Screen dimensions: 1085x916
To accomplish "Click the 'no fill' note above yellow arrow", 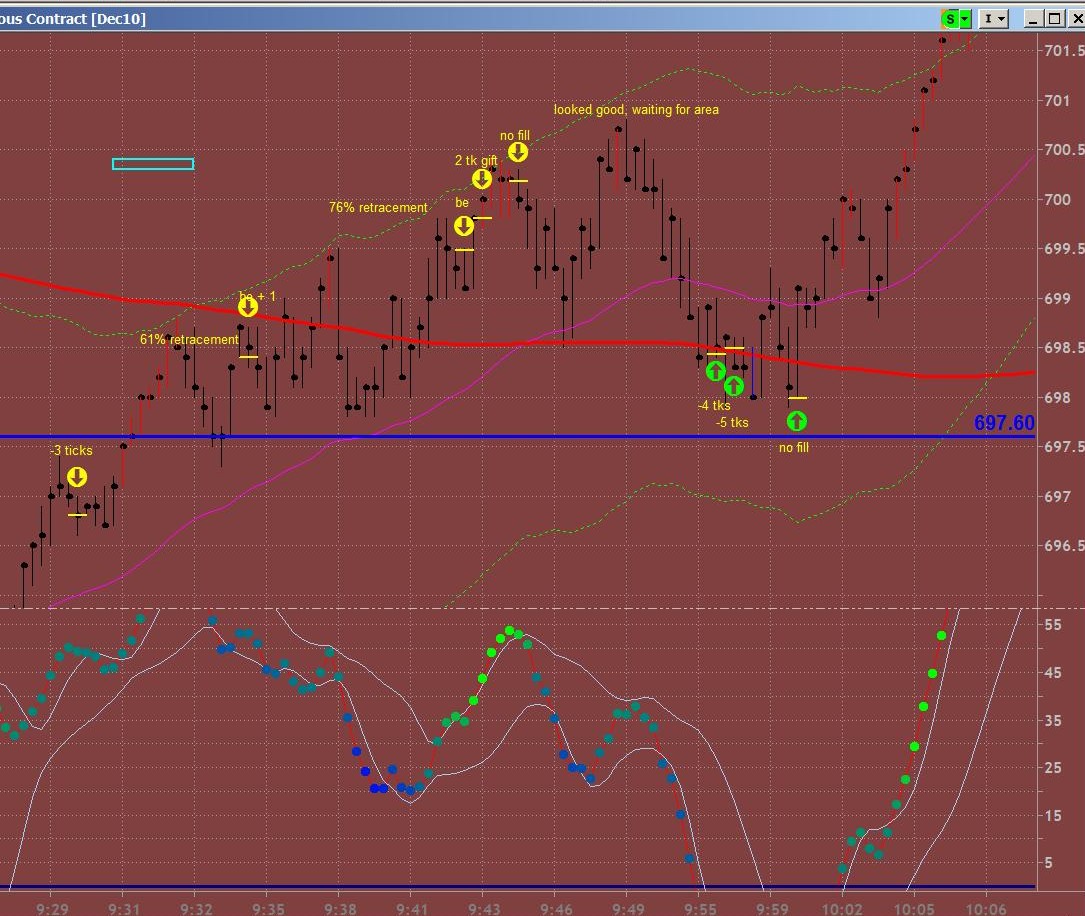I will pyautogui.click(x=515, y=136).
